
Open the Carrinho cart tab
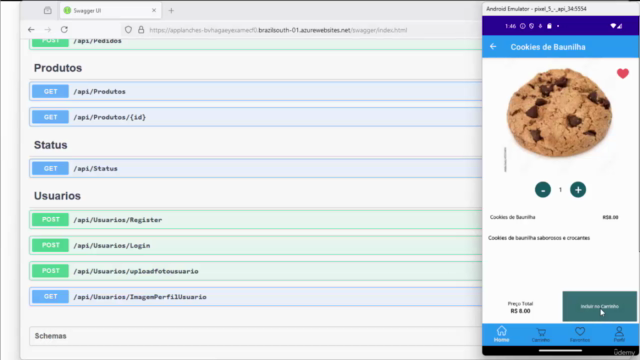pos(541,335)
